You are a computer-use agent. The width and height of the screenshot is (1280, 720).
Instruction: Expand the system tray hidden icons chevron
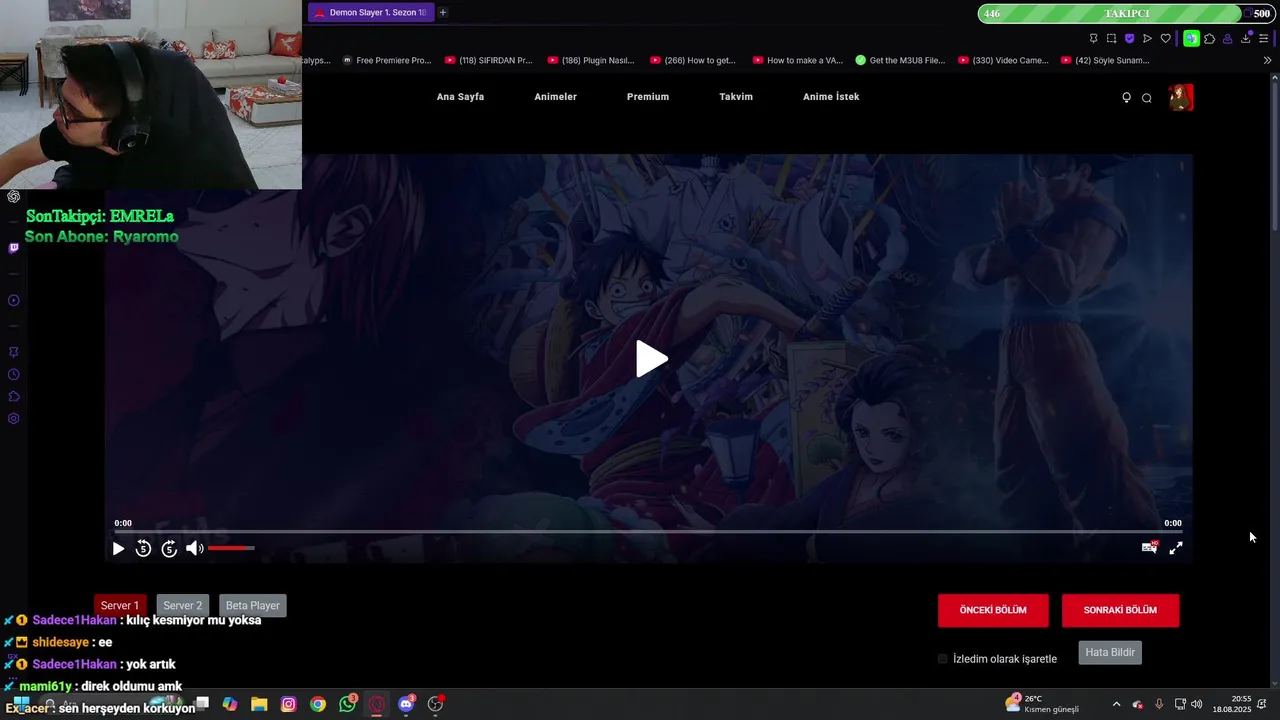(1117, 704)
